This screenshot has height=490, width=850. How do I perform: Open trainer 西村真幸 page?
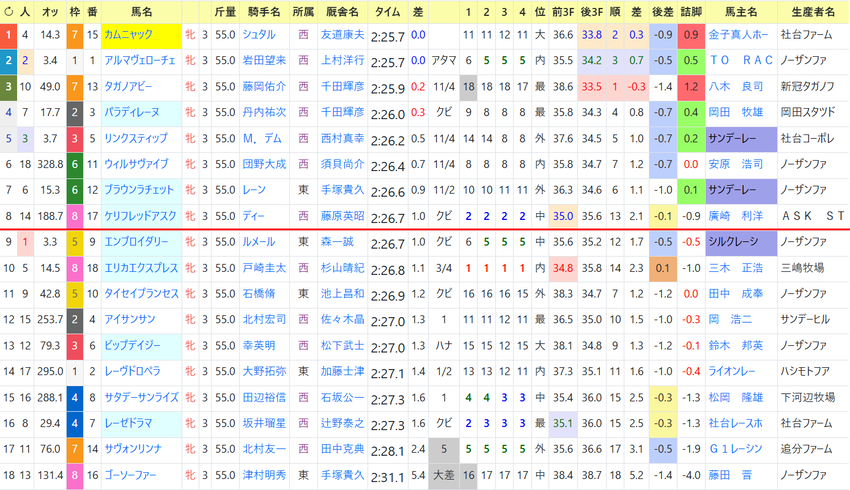tap(342, 138)
